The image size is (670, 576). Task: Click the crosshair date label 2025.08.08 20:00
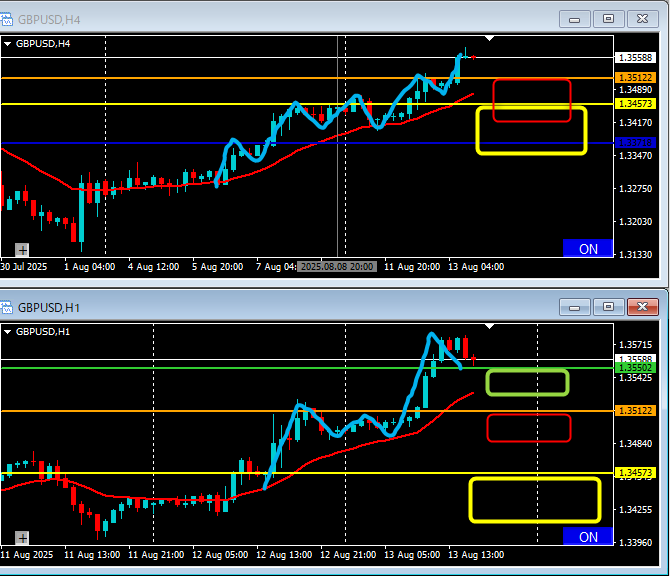(x=337, y=267)
